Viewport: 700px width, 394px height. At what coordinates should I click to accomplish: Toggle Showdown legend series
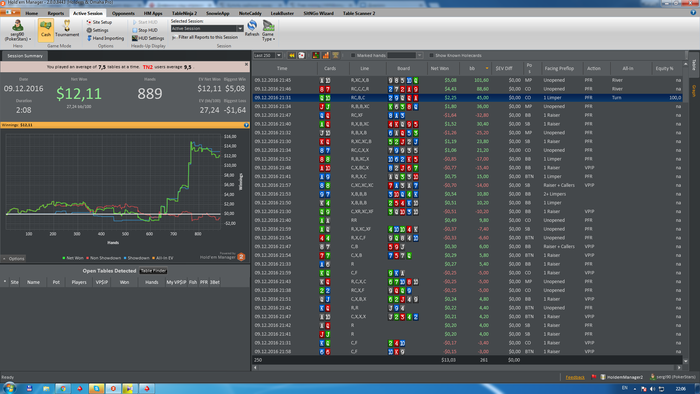pos(136,258)
